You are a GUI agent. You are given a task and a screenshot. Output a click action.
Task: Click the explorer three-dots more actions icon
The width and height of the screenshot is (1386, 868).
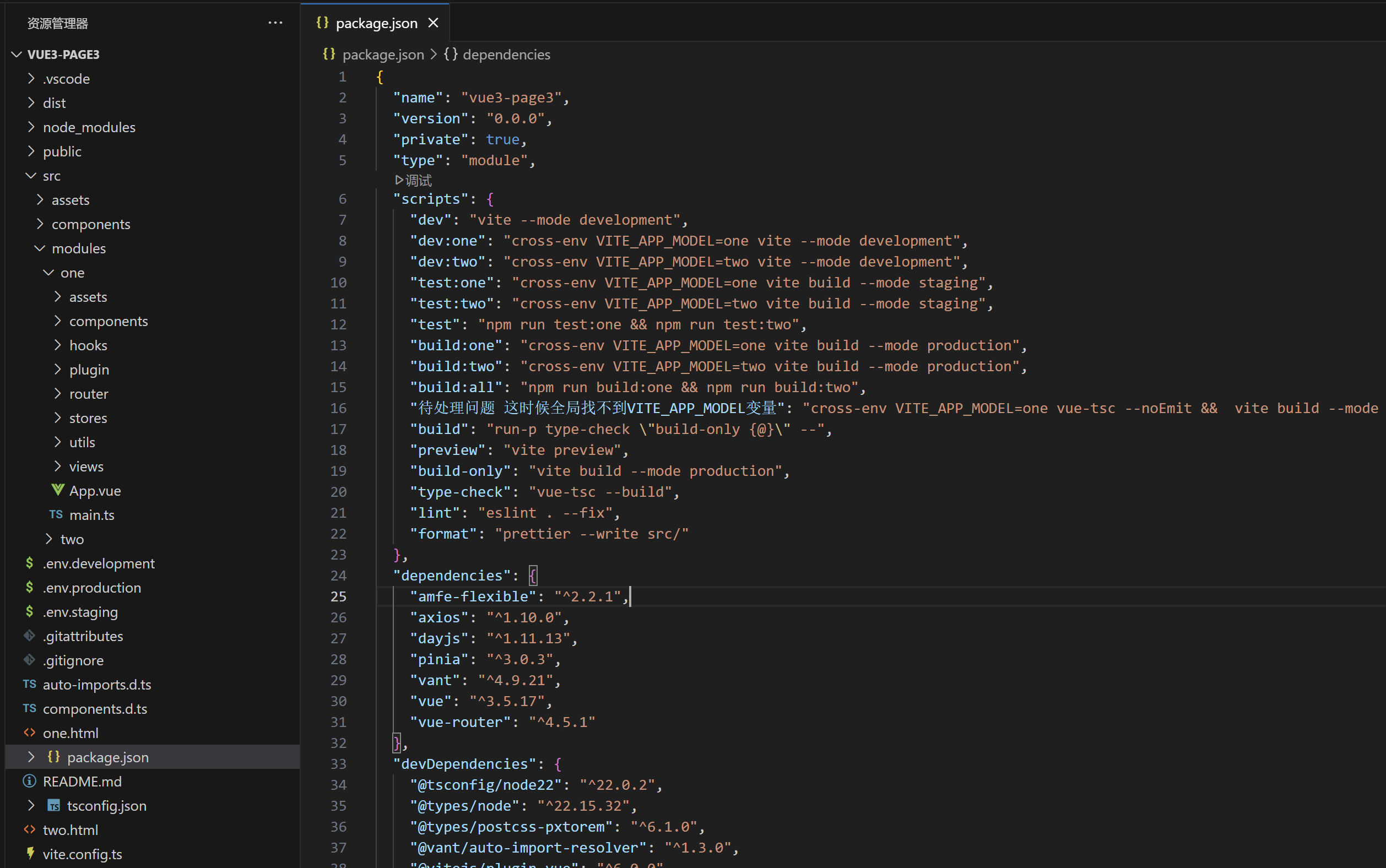coord(275,23)
